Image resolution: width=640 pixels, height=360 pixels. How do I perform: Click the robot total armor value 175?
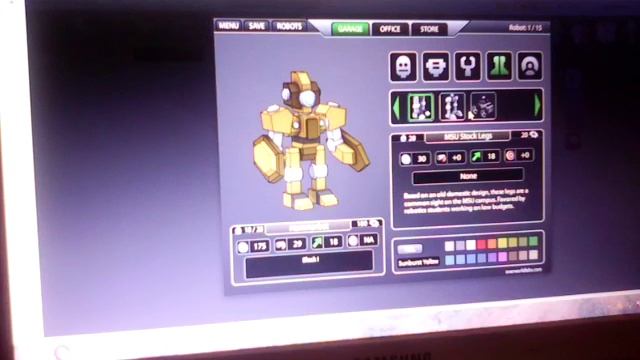click(260, 247)
